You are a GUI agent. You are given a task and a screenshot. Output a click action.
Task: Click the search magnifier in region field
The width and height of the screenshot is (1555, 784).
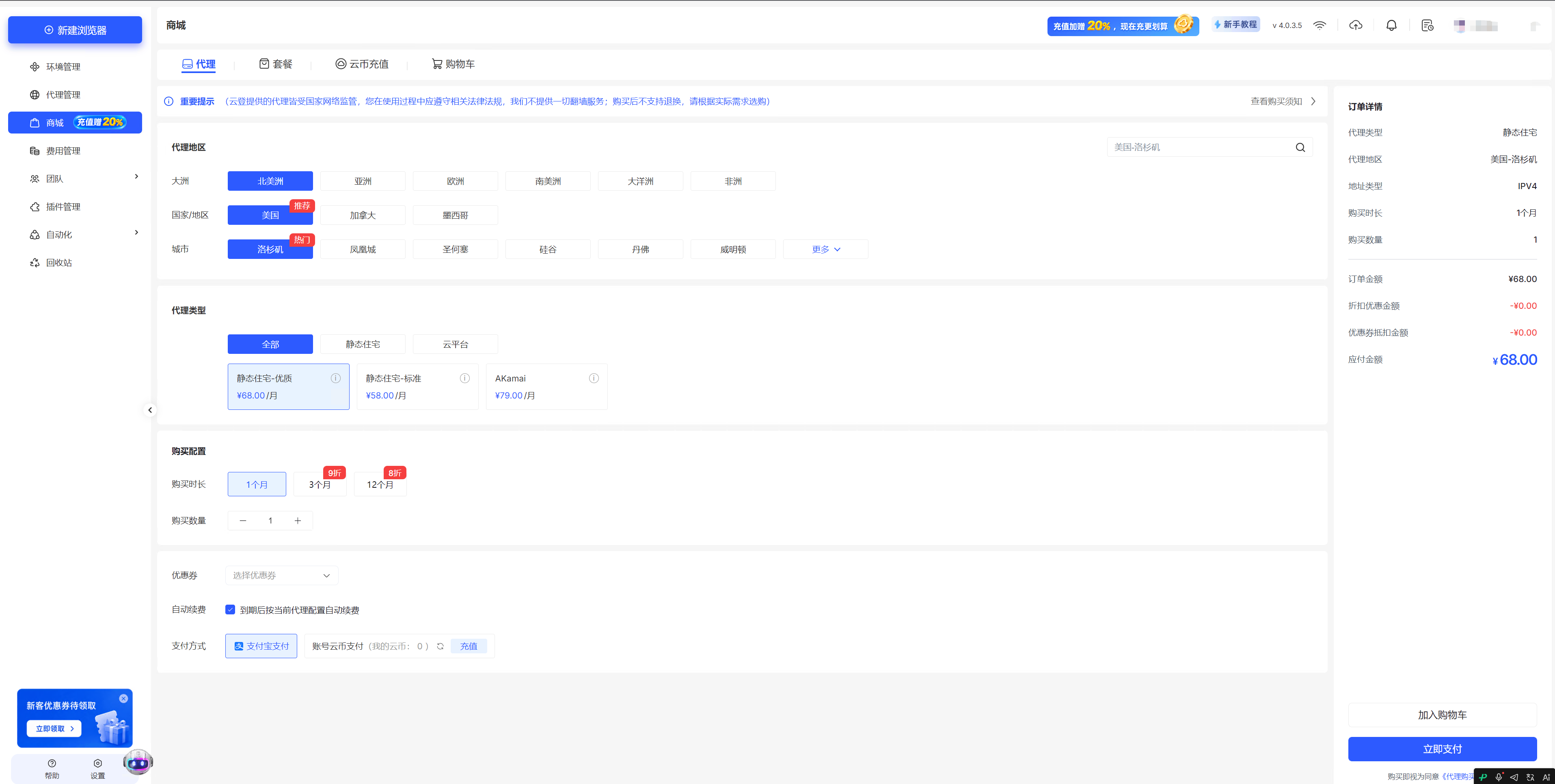pyautogui.click(x=1300, y=147)
